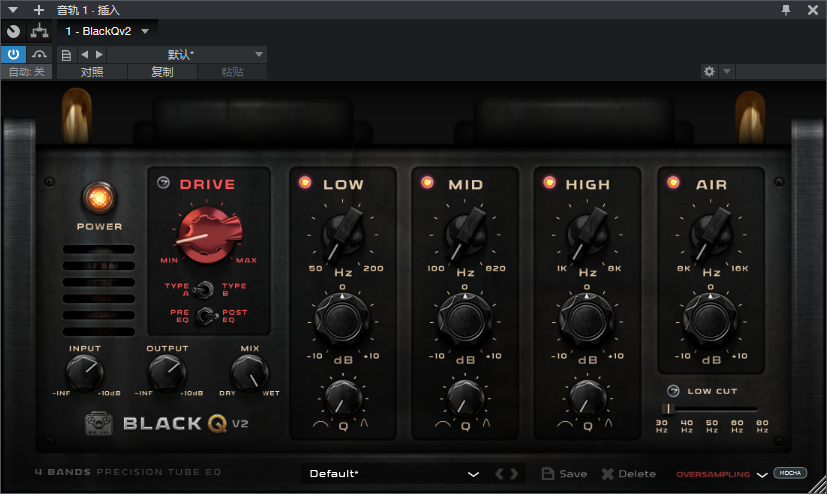Pin the plugin window
827x494 pixels.
(x=786, y=9)
